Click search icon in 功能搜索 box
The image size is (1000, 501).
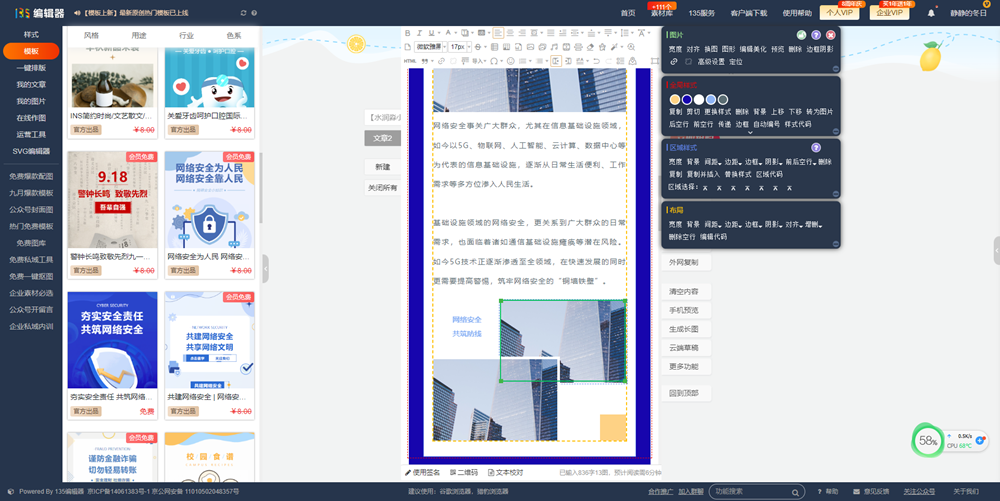[795, 492]
